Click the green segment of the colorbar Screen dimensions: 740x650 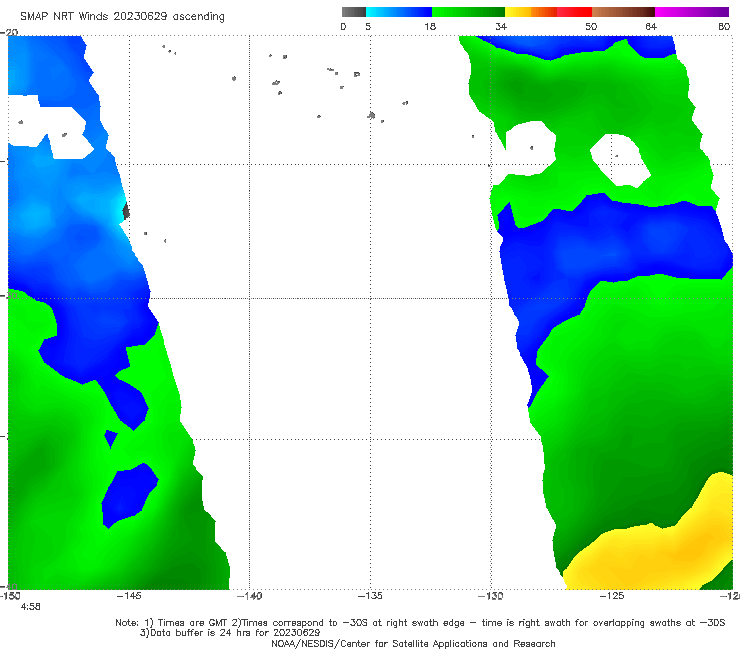(x=468, y=12)
